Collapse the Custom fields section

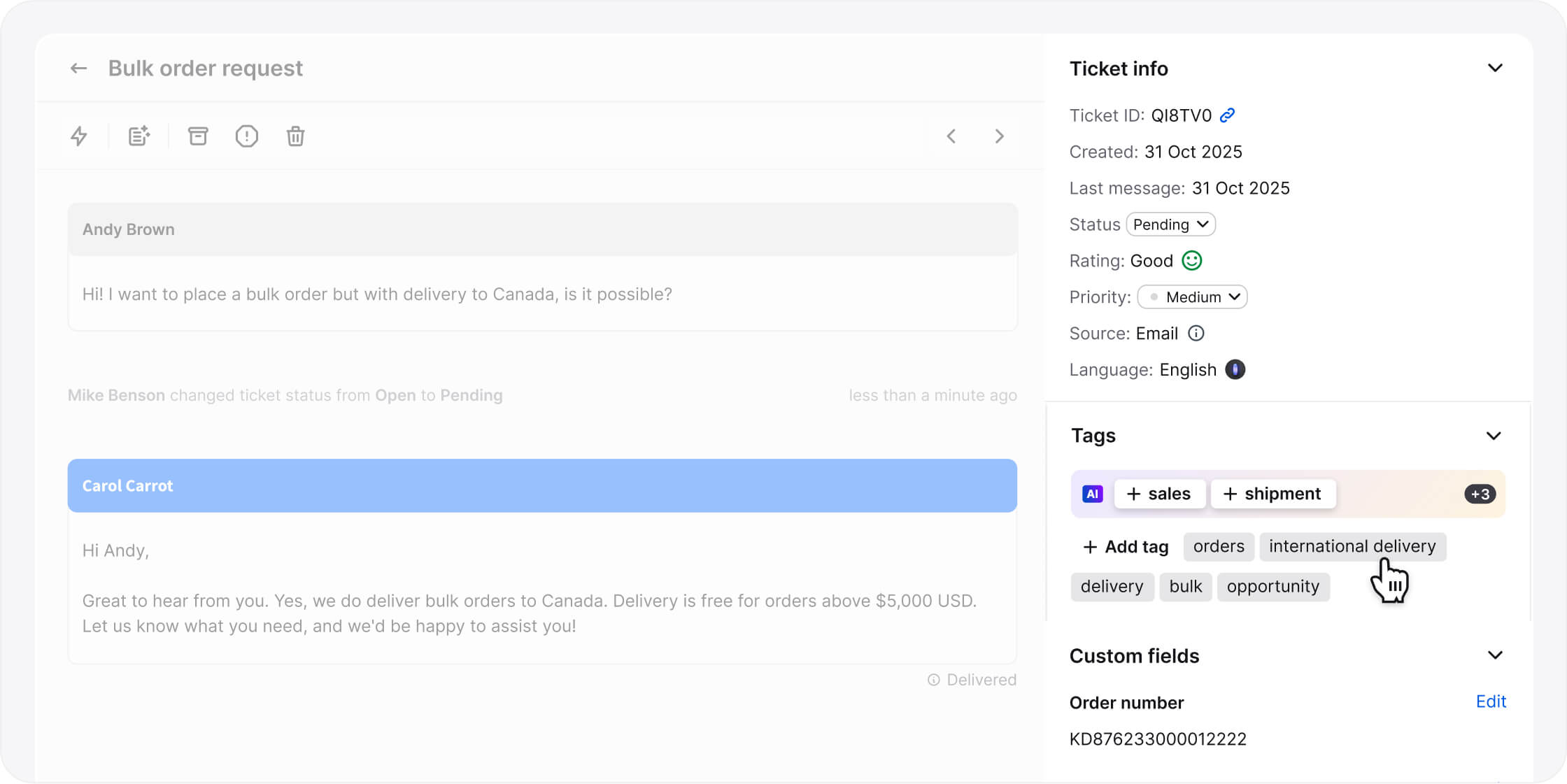click(1495, 655)
